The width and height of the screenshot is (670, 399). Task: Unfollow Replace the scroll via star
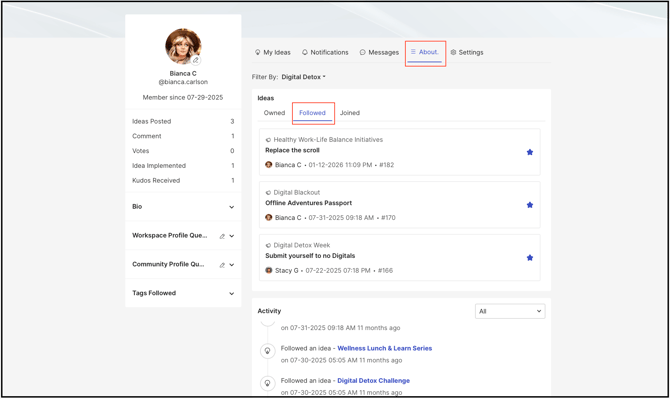(530, 152)
